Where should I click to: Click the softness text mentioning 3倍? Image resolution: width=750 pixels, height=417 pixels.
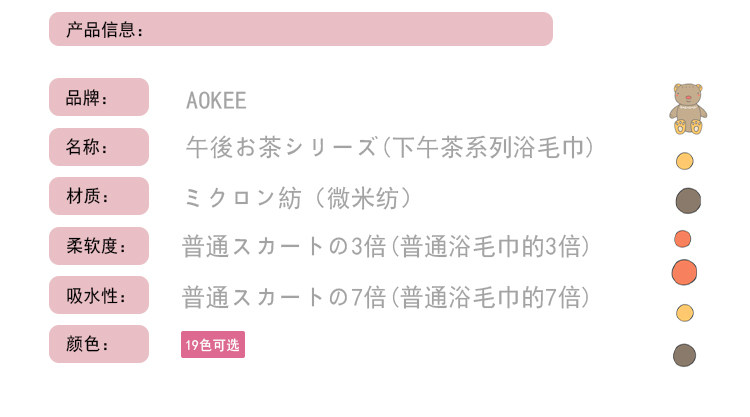386,247
